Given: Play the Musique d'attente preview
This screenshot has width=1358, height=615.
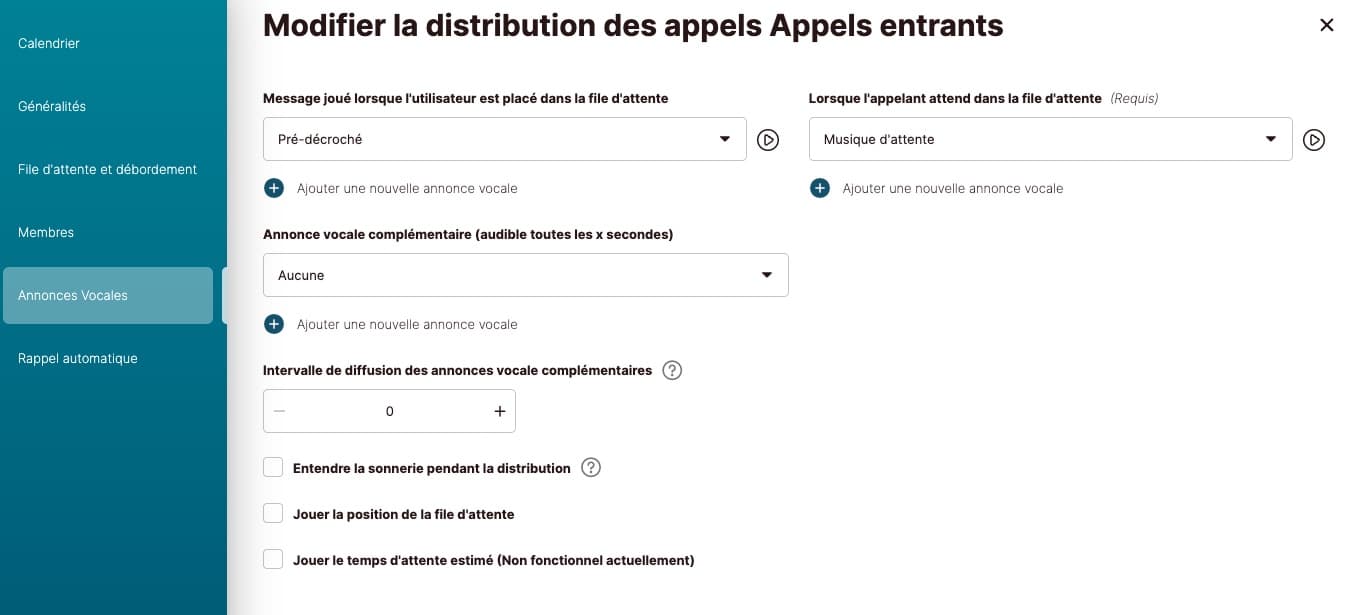Looking at the screenshot, I should pos(1313,140).
